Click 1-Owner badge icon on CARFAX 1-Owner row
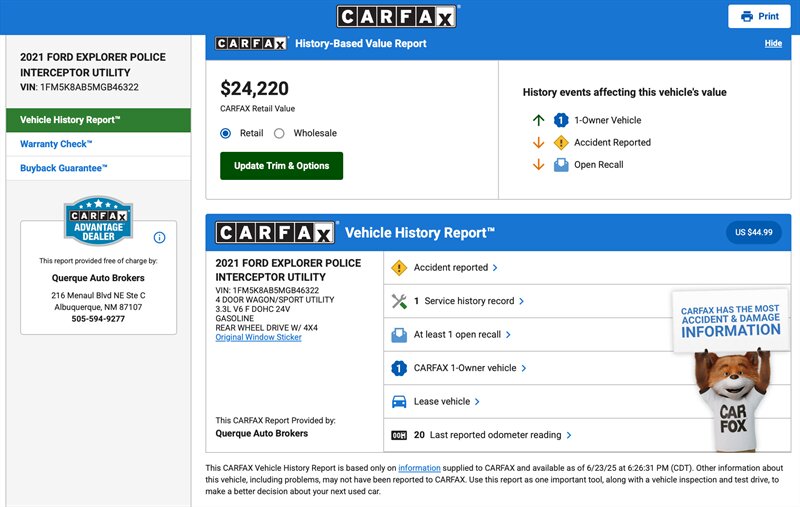Screen dimensions: 800x507 coord(399,368)
